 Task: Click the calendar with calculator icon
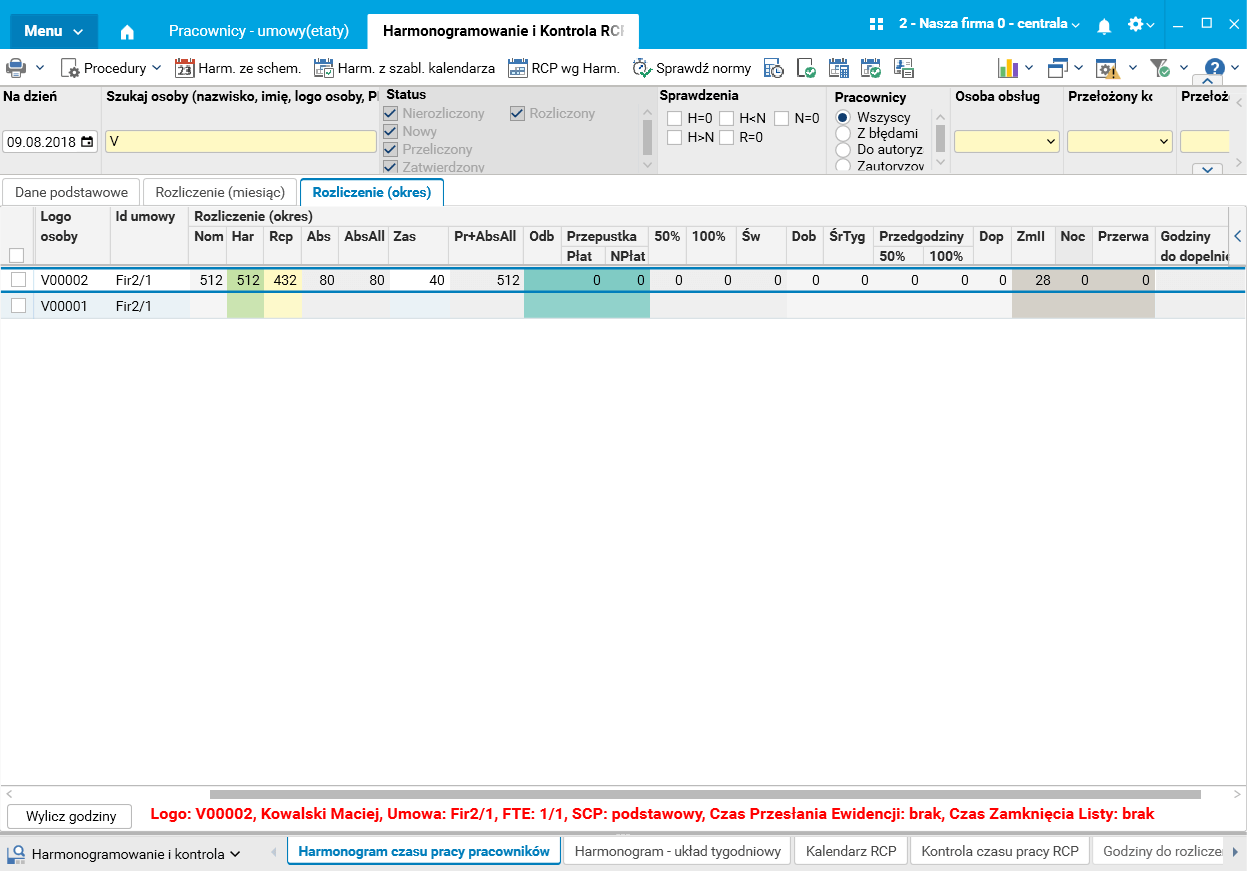click(839, 68)
